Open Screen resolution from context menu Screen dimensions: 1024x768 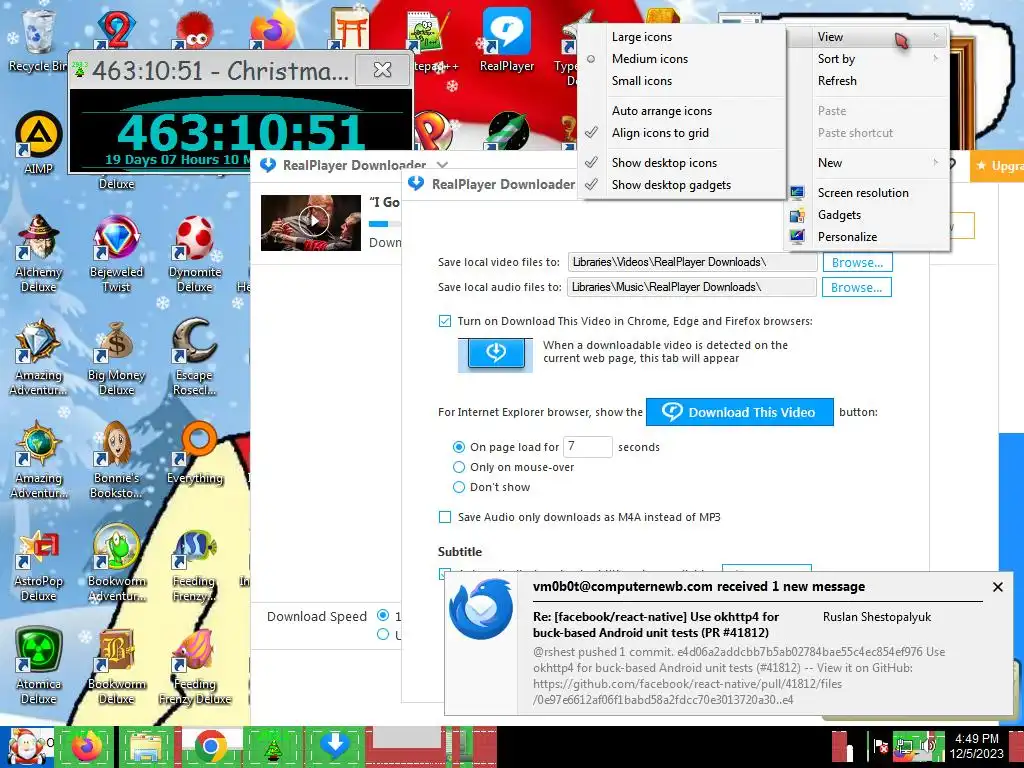867,193
